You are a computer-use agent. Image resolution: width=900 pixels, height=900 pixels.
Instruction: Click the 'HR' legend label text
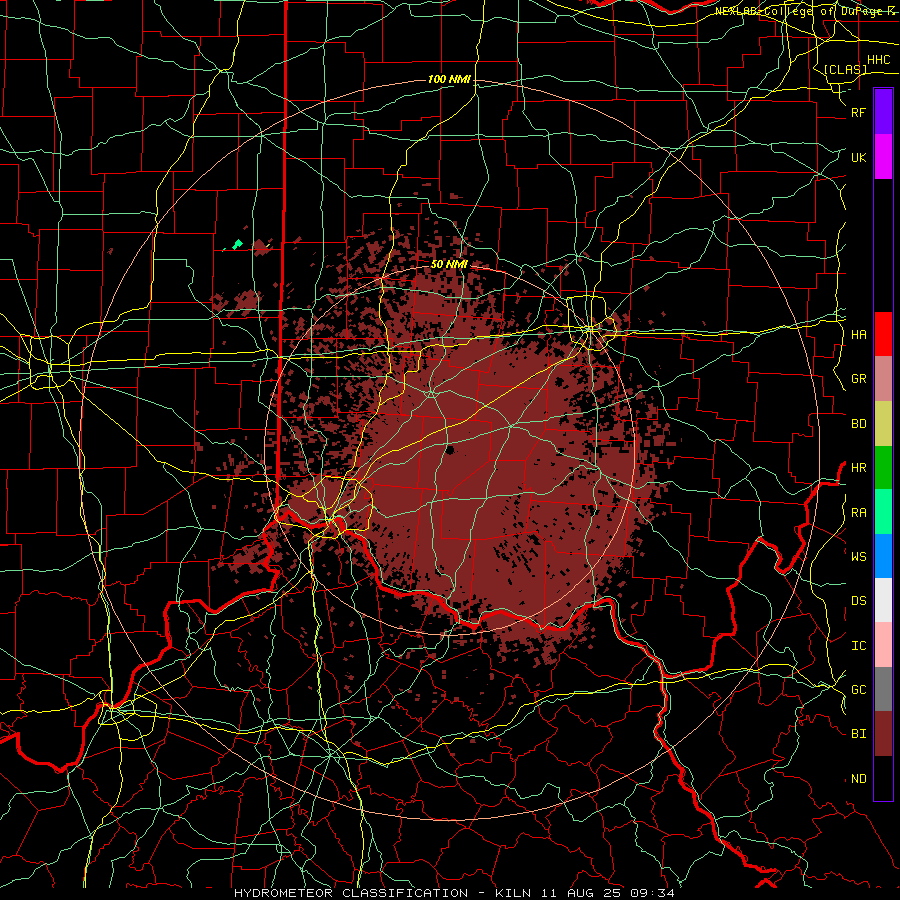tap(858, 468)
